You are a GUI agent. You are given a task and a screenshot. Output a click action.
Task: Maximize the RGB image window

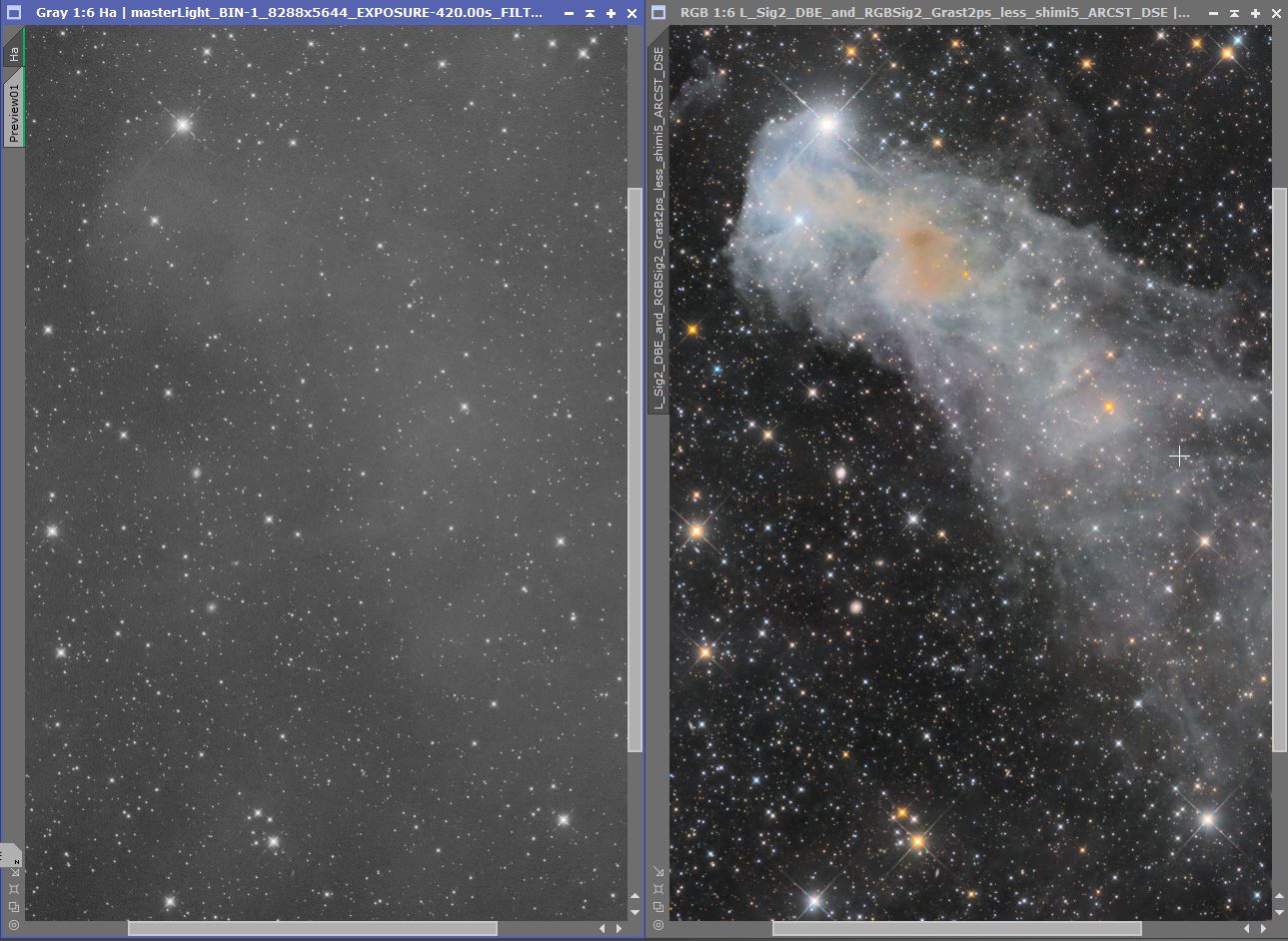click(1255, 13)
